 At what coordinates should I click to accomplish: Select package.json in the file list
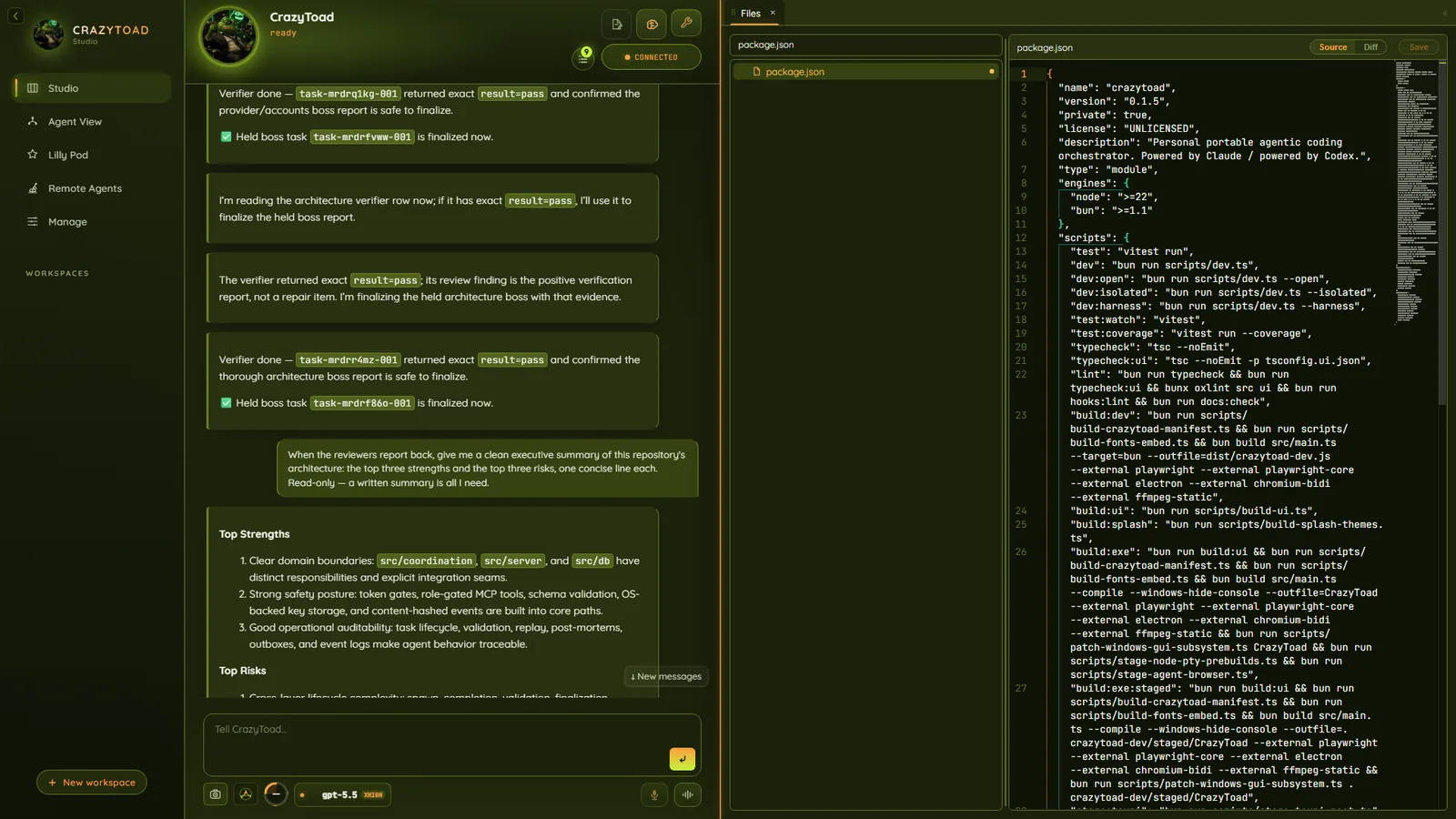865,72
